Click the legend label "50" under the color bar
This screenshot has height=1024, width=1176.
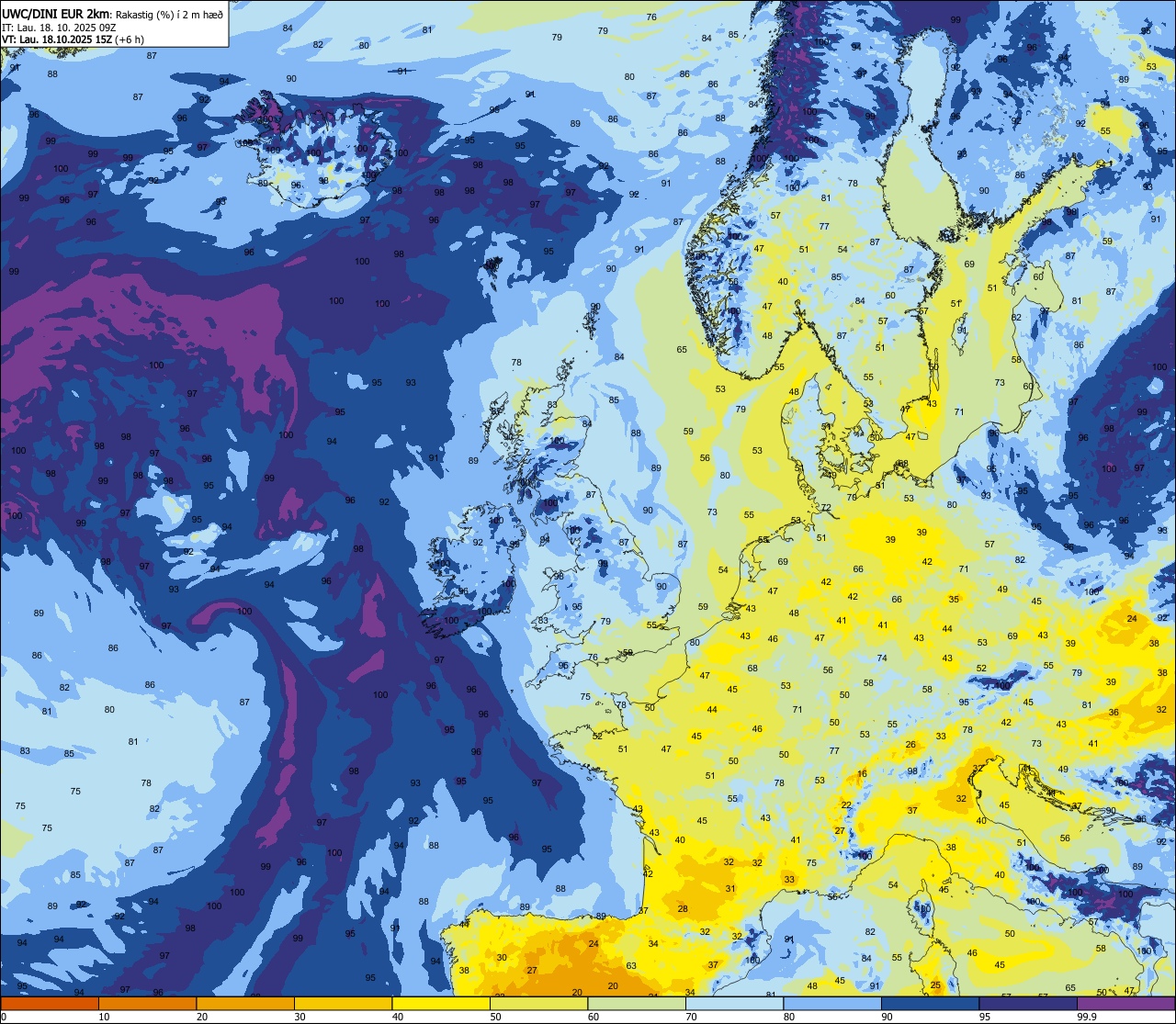click(x=495, y=1017)
